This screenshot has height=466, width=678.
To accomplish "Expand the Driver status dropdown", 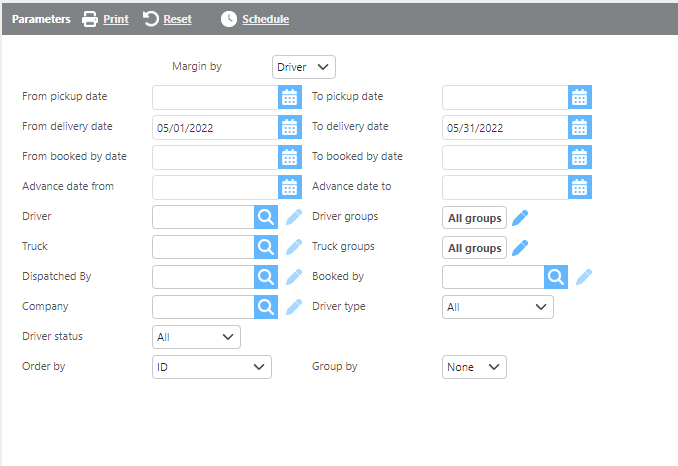I will coord(196,337).
